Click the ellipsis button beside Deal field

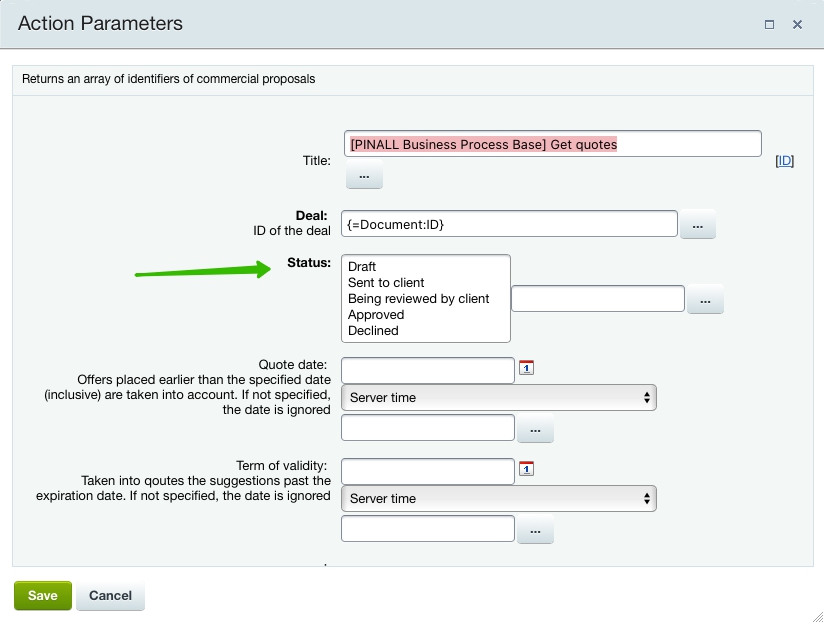pyautogui.click(x=697, y=226)
